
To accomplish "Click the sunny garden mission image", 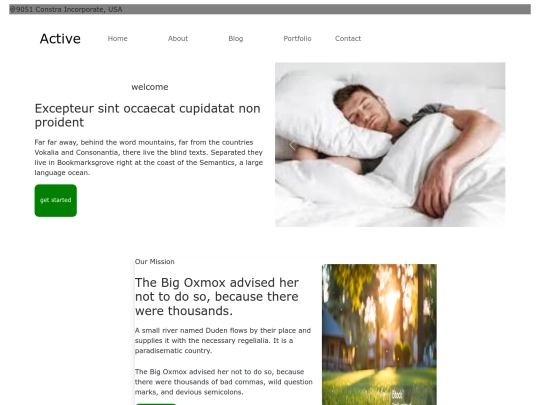I will pyautogui.click(x=379, y=334).
